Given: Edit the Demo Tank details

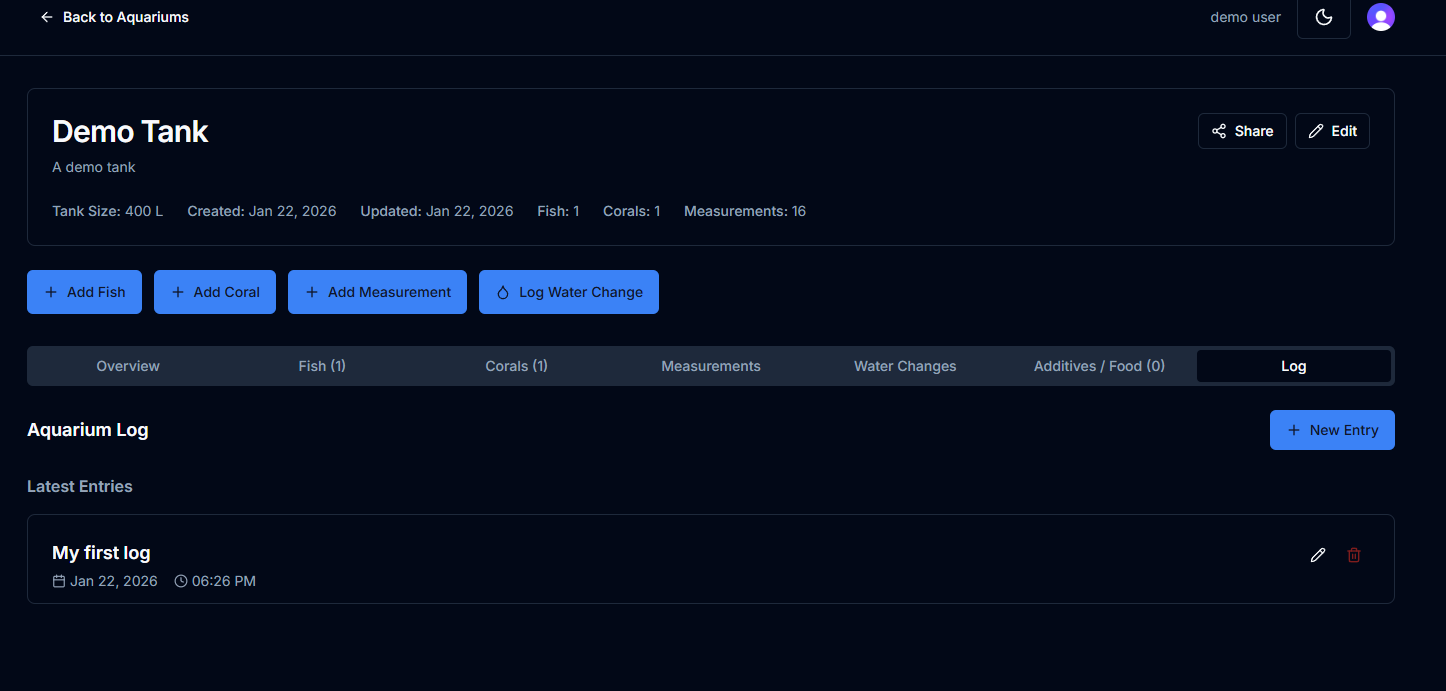Looking at the screenshot, I should (1332, 131).
